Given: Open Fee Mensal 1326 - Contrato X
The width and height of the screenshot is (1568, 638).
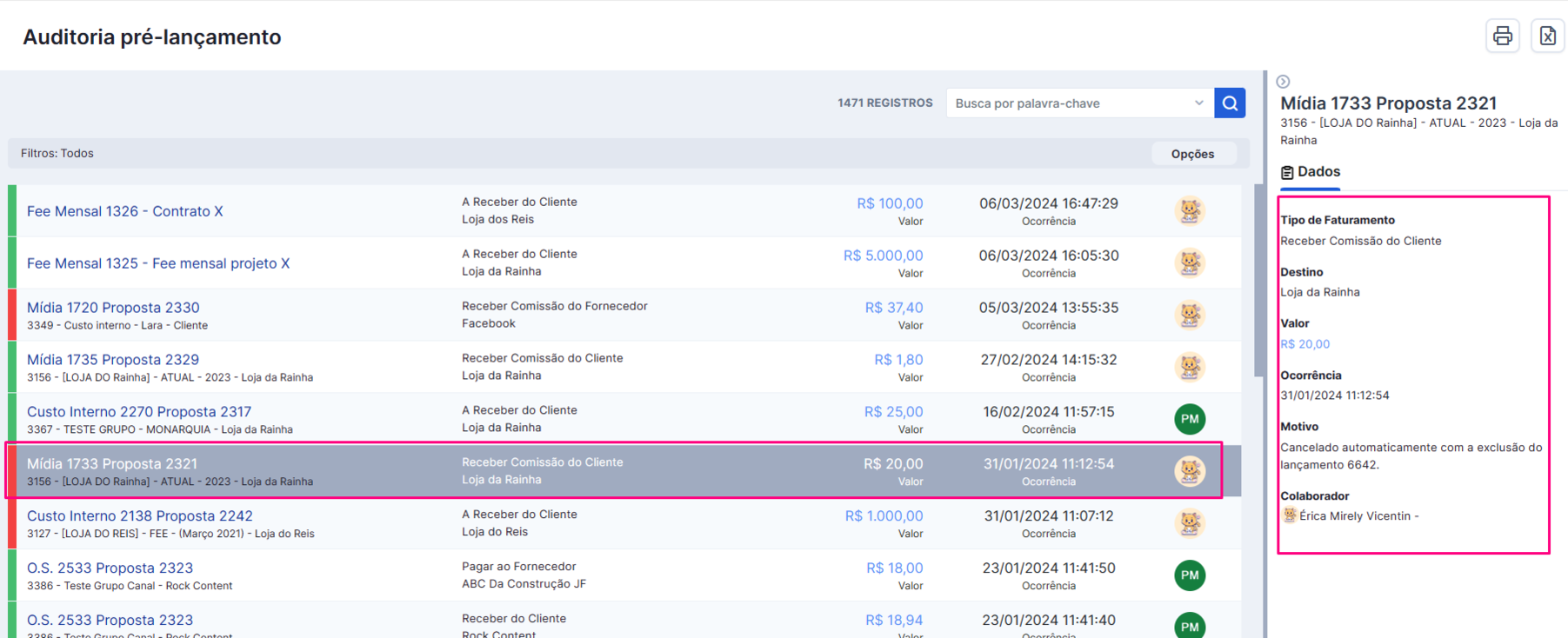Looking at the screenshot, I should point(125,211).
